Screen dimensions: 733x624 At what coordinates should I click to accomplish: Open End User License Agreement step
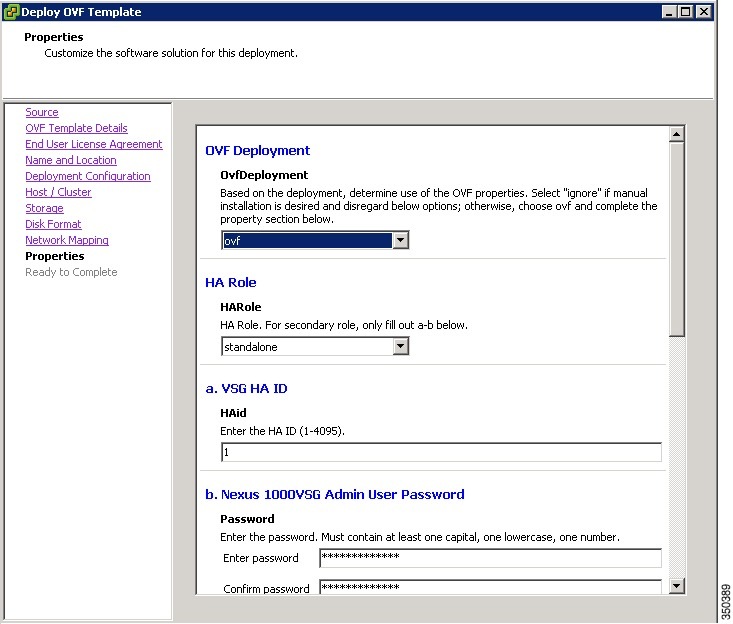click(x=93, y=144)
